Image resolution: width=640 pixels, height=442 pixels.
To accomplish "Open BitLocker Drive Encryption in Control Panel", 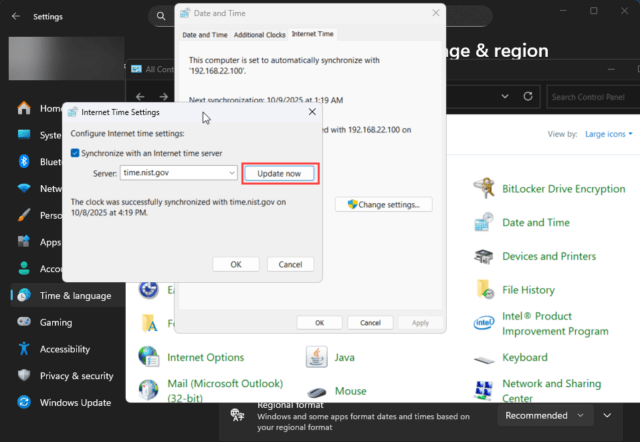I will 563,189.
